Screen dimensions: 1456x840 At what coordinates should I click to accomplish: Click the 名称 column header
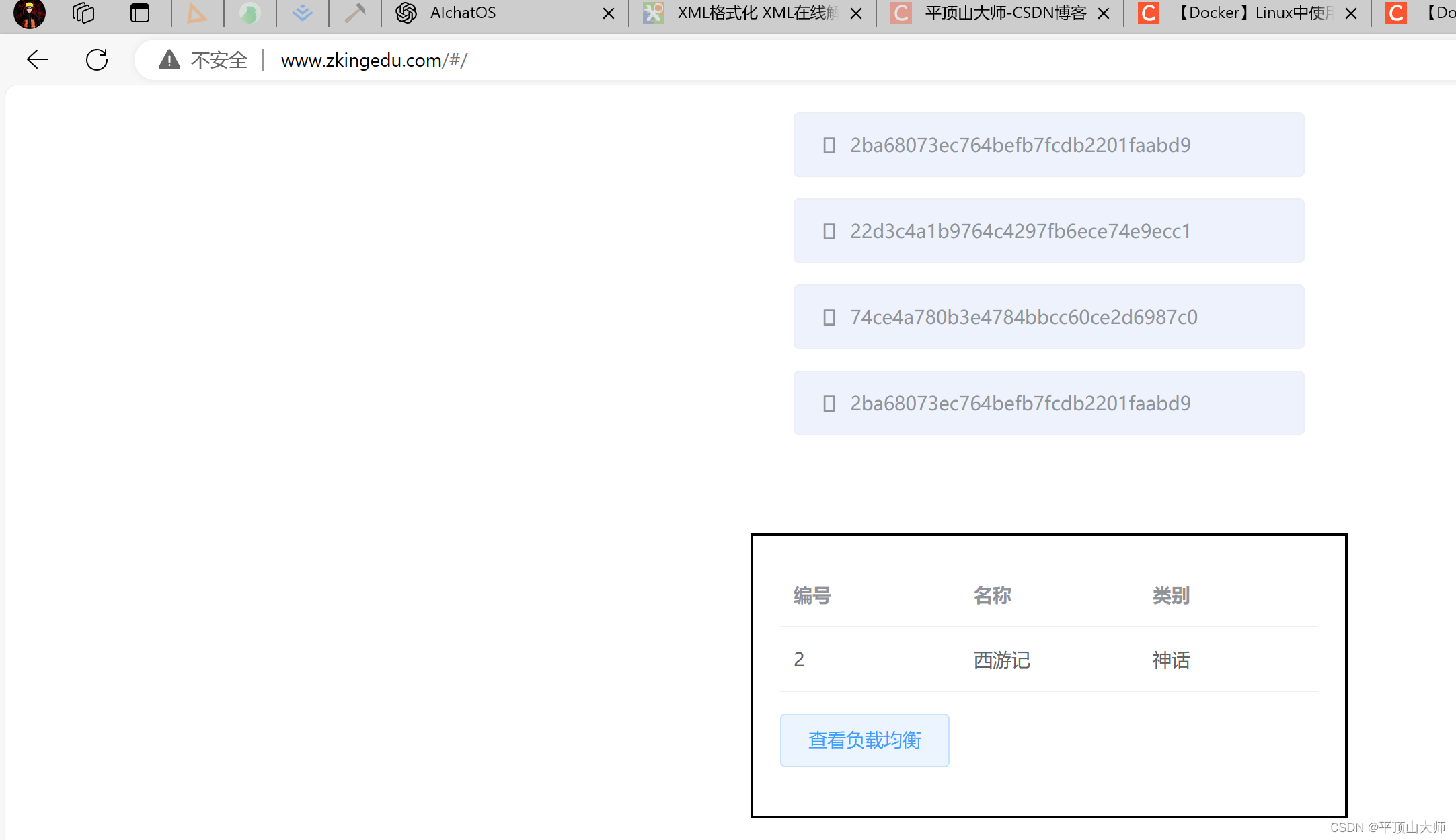(x=992, y=596)
